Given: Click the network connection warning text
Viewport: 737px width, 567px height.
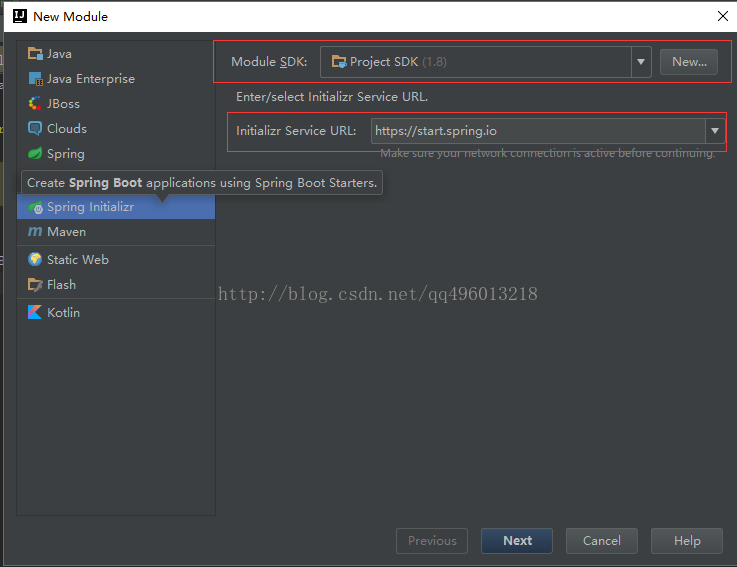Looking at the screenshot, I should point(548,153).
